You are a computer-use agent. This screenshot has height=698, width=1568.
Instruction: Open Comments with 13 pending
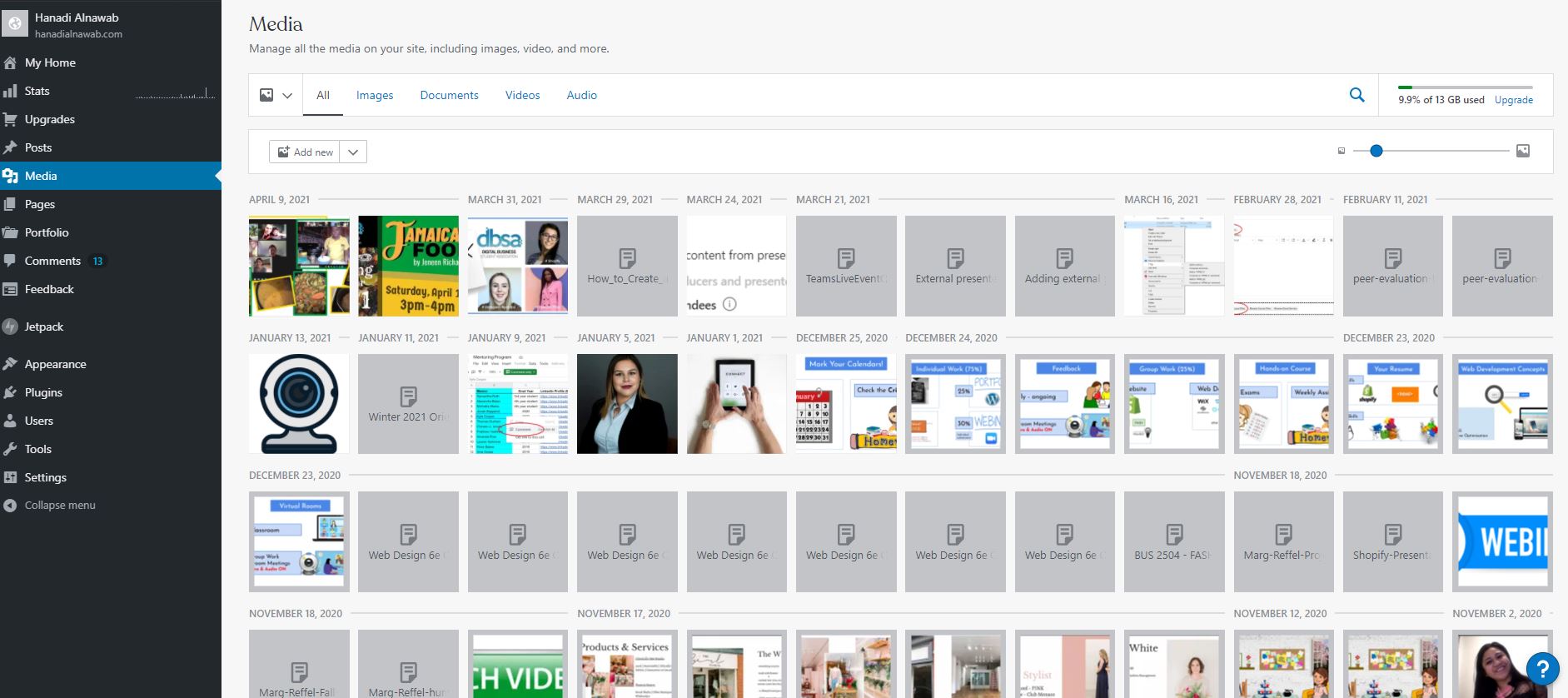[x=52, y=261]
